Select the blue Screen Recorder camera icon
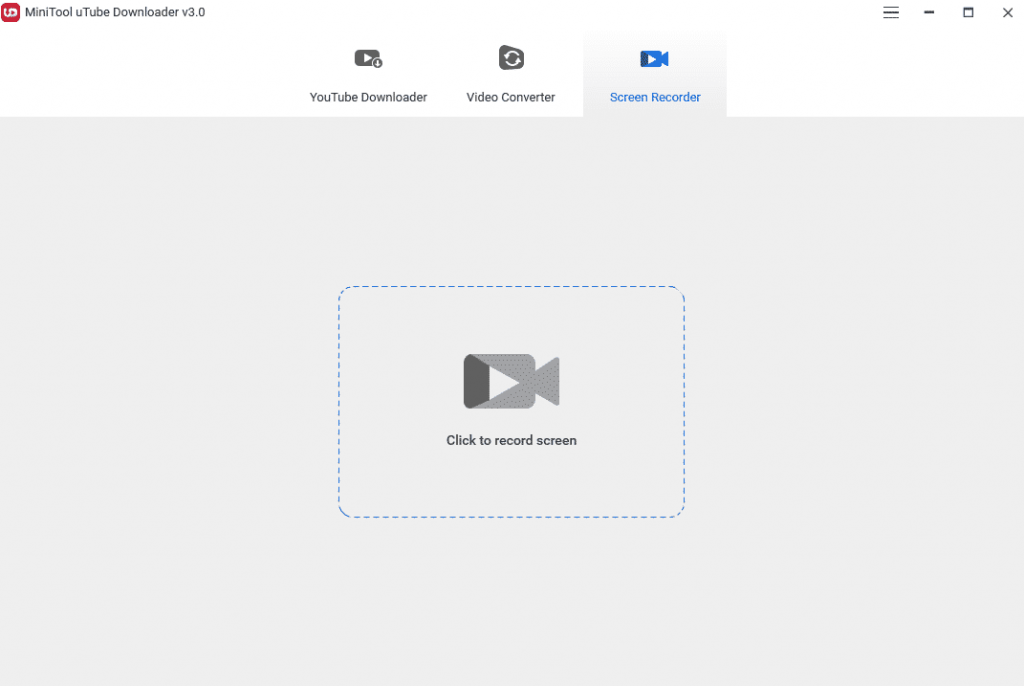The height and width of the screenshot is (686, 1024). [x=654, y=58]
